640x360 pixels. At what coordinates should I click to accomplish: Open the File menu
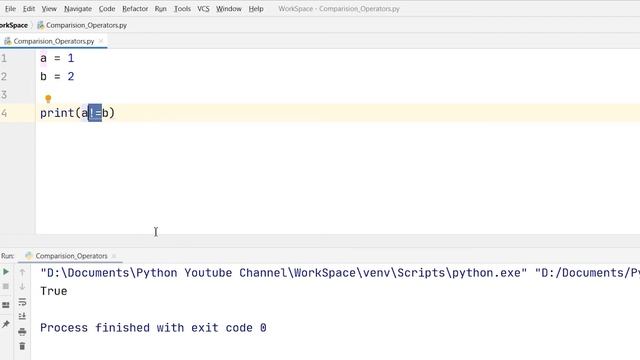click(x=10, y=9)
